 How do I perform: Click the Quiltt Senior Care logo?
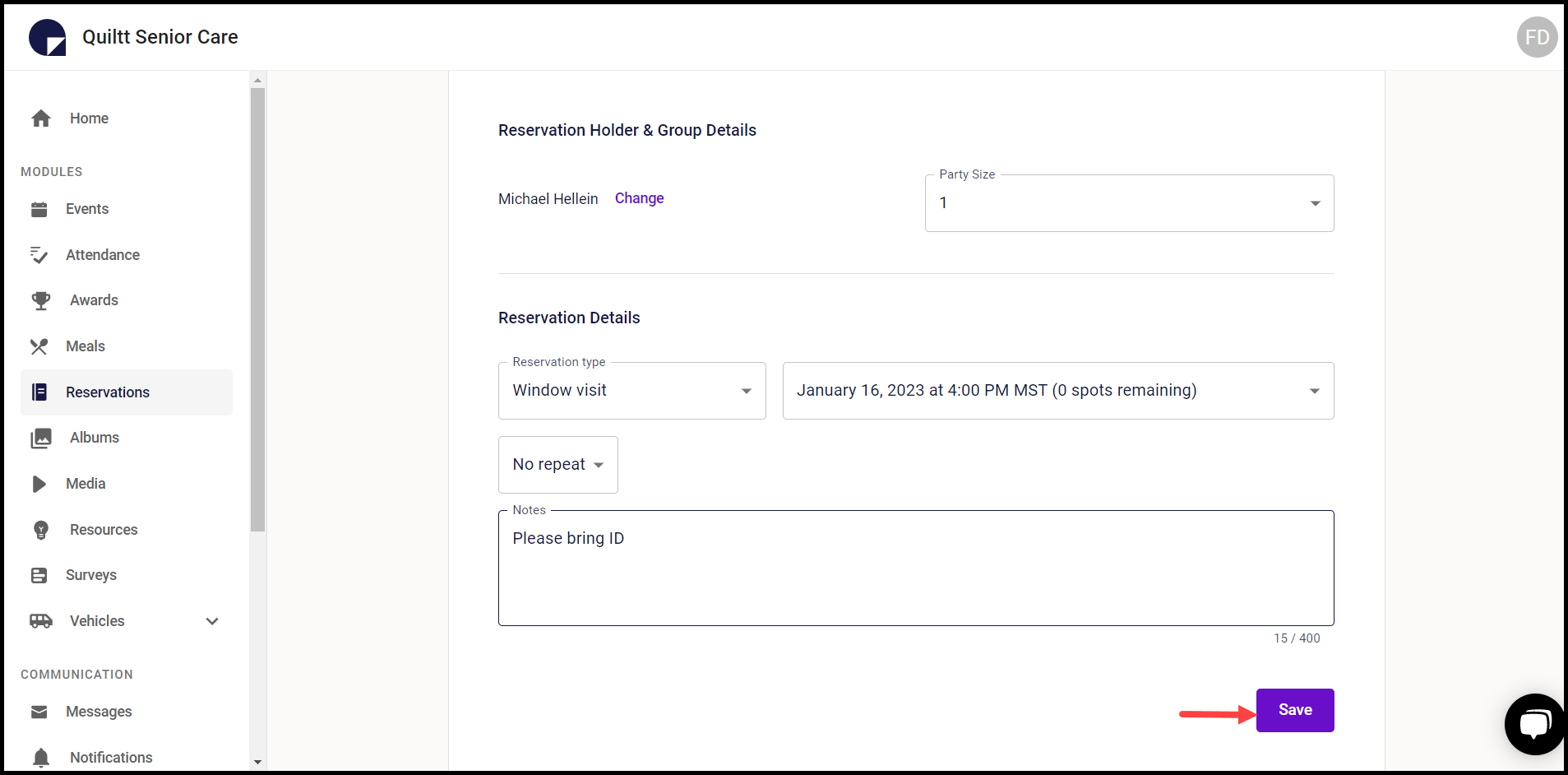tap(47, 36)
